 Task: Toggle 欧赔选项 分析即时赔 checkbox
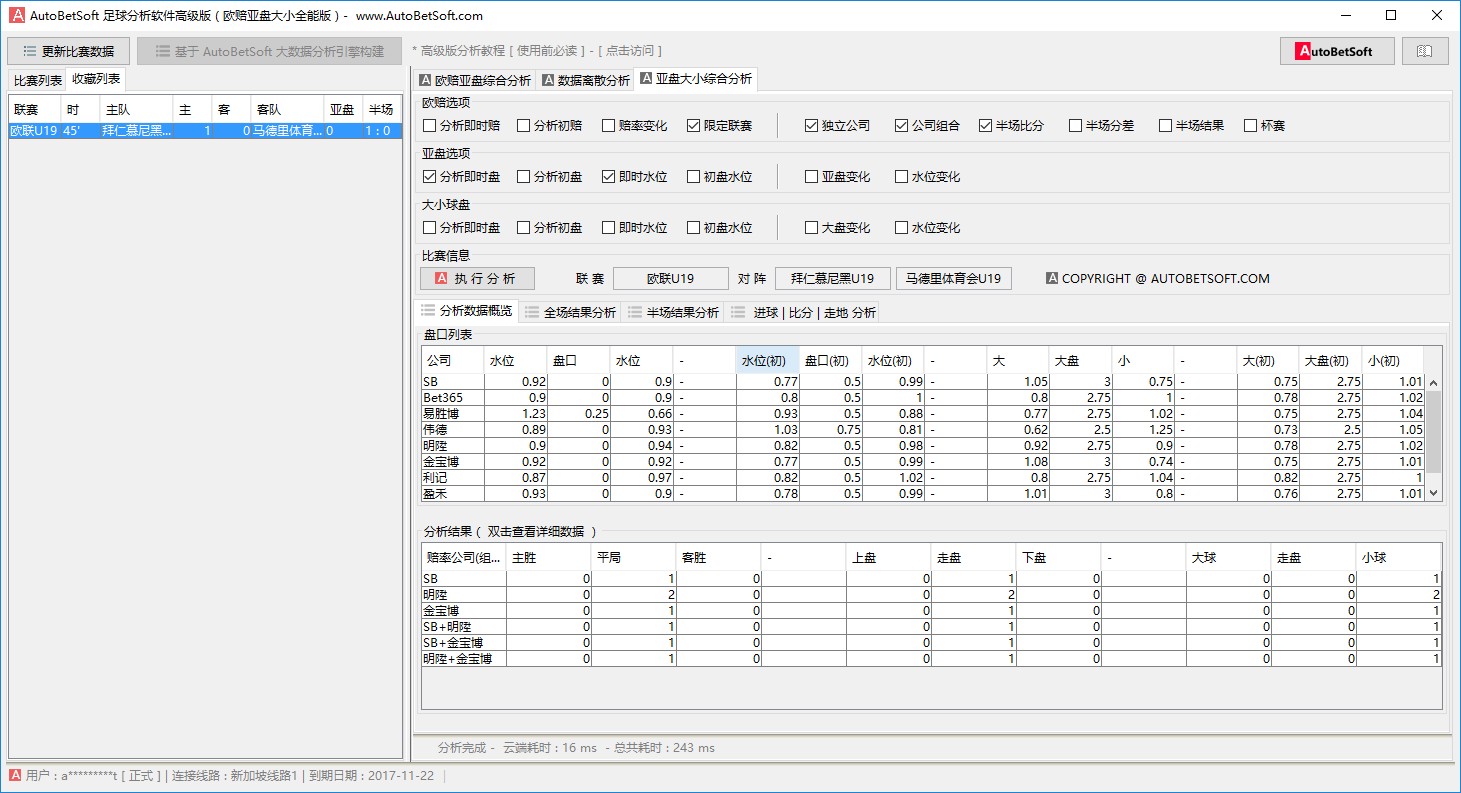(462, 126)
